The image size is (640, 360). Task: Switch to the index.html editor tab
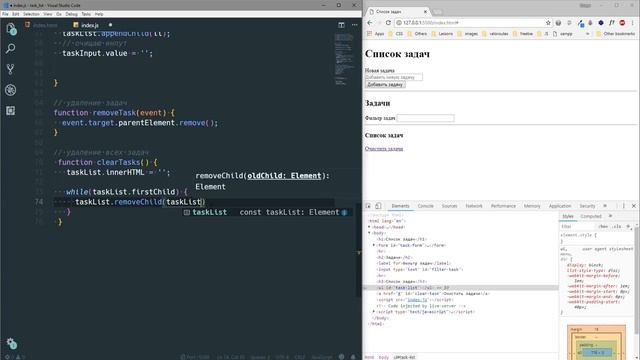42,25
